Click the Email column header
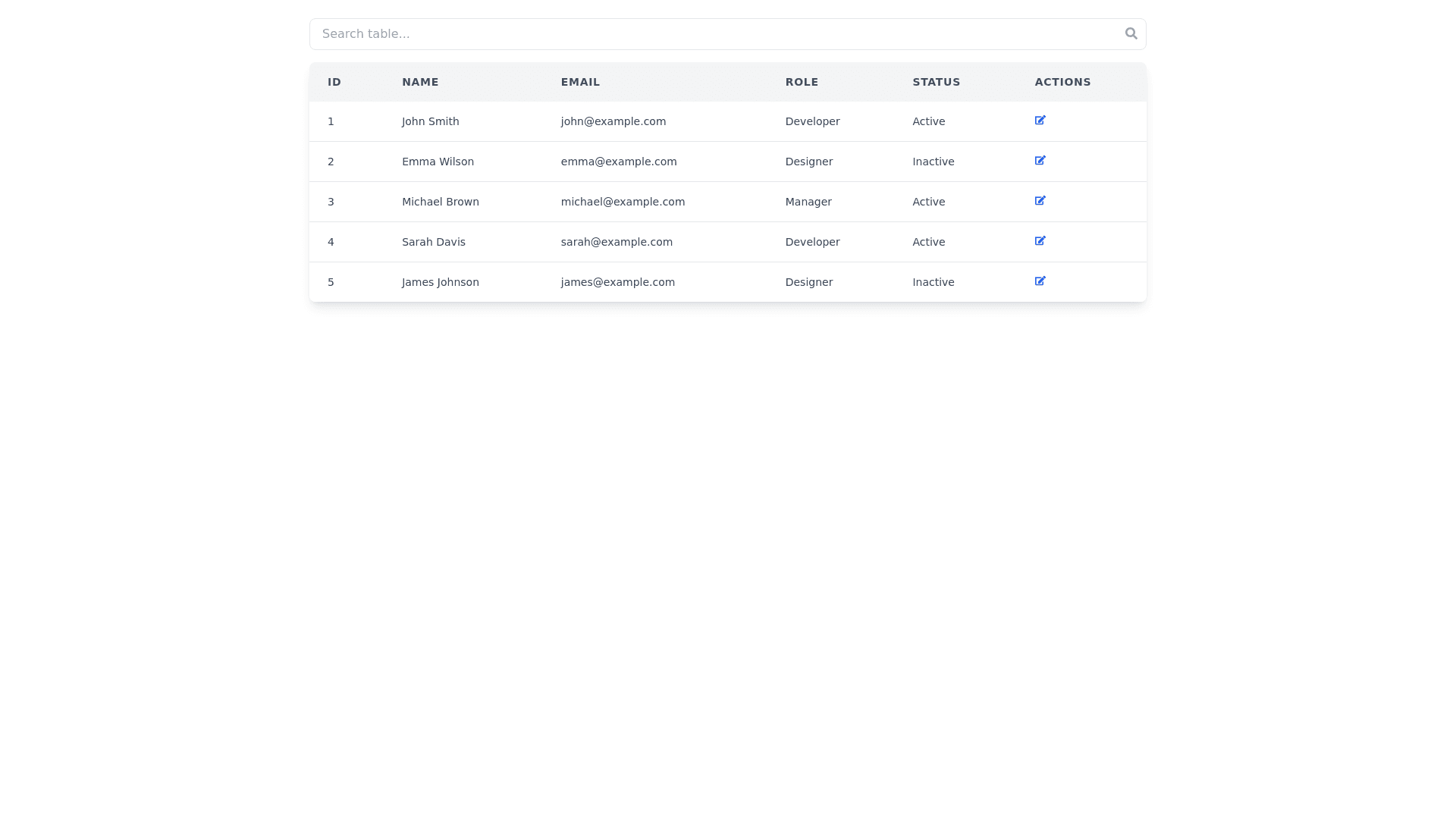 [580, 82]
